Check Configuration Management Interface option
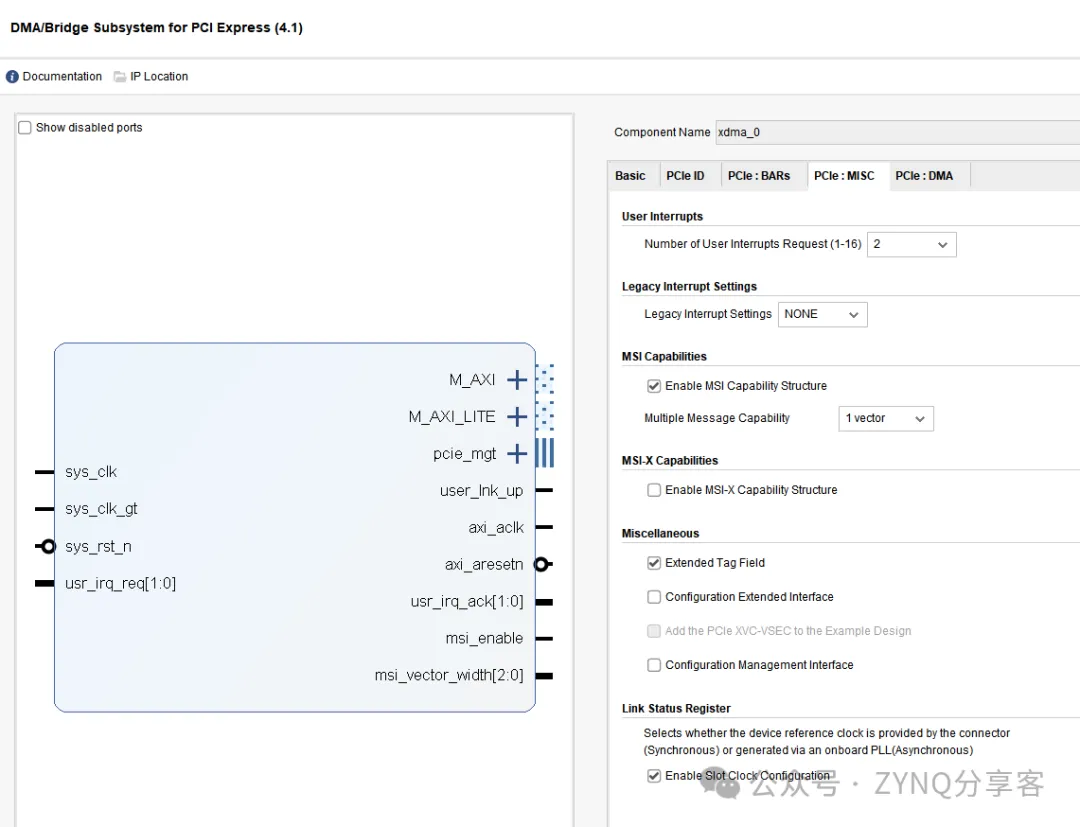Screen dimensions: 1080x827 point(654,665)
